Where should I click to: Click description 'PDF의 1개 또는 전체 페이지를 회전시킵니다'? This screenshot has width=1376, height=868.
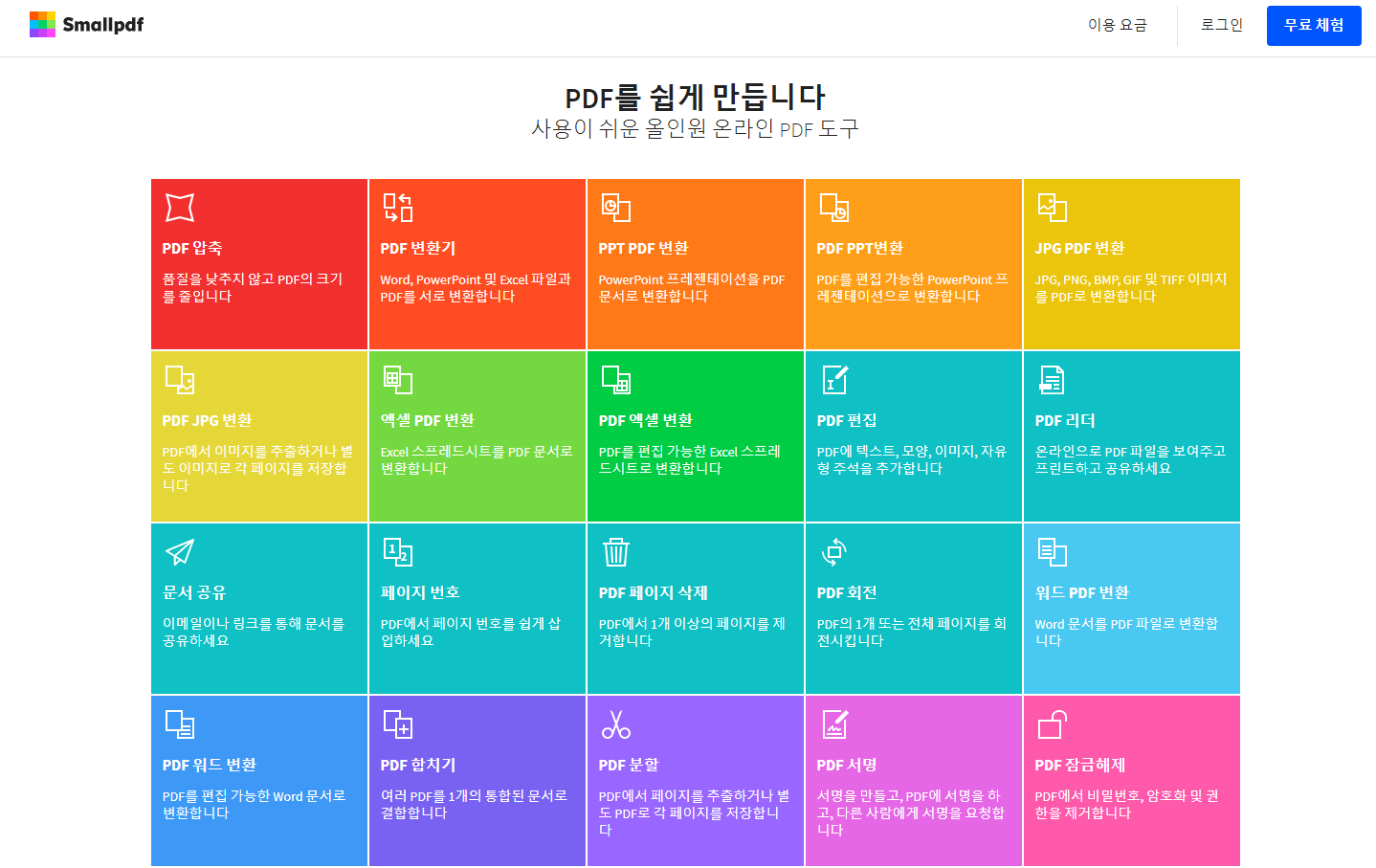pos(912,633)
